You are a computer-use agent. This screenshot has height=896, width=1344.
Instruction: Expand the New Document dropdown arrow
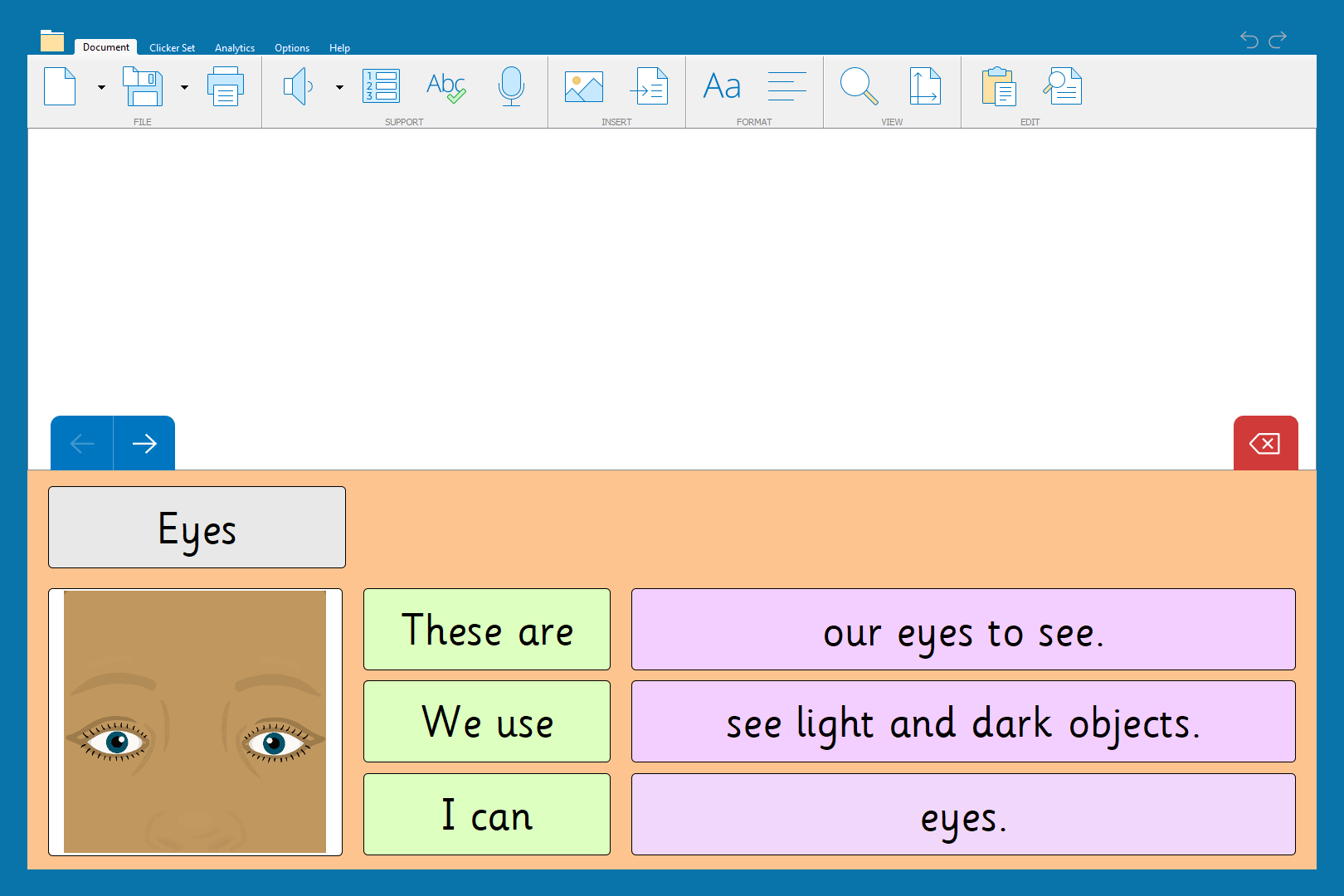101,87
